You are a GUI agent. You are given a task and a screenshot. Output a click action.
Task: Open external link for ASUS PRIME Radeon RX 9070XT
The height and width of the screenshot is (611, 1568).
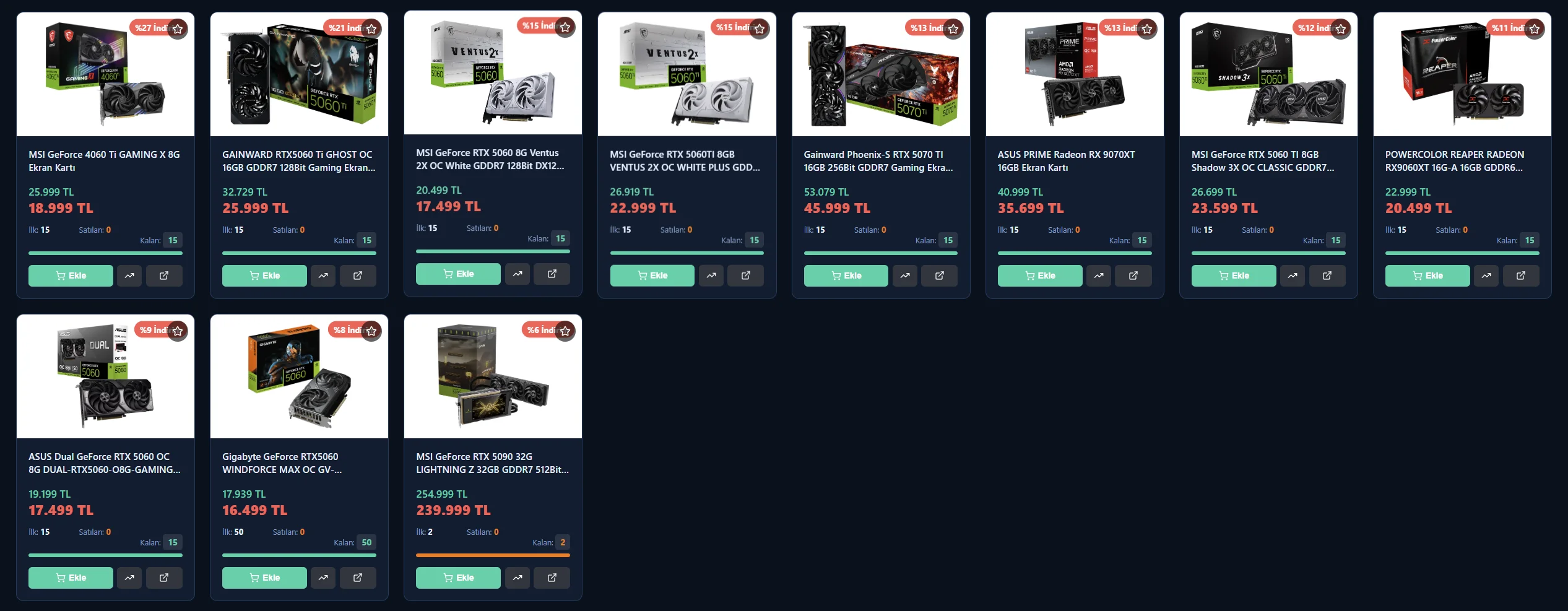click(x=1133, y=275)
